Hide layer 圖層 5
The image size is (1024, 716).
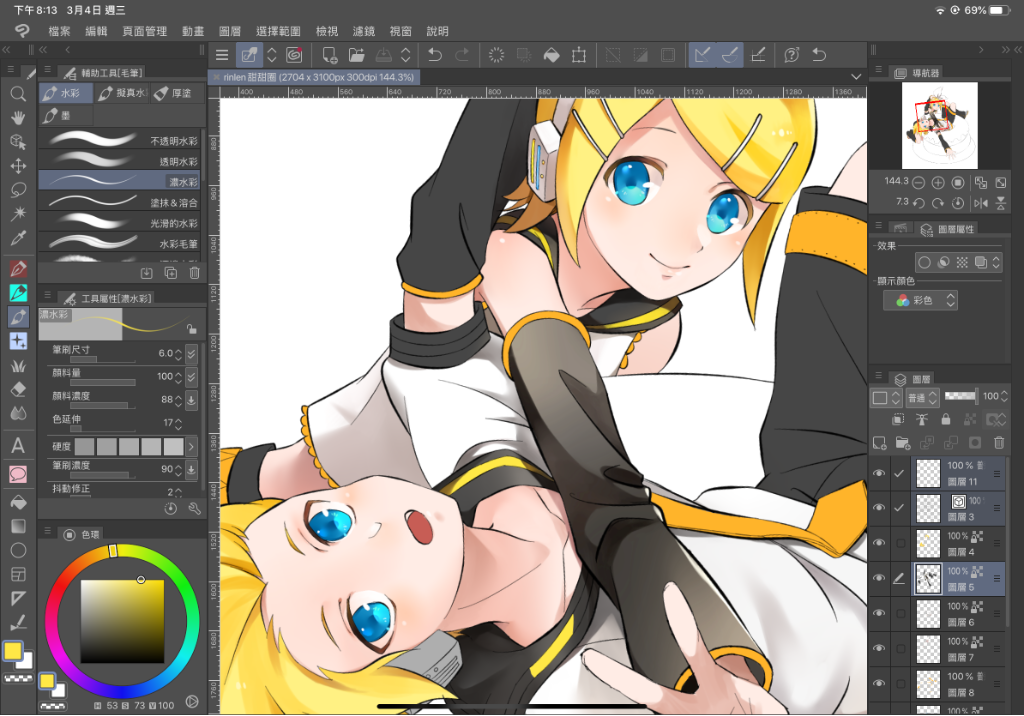click(879, 578)
